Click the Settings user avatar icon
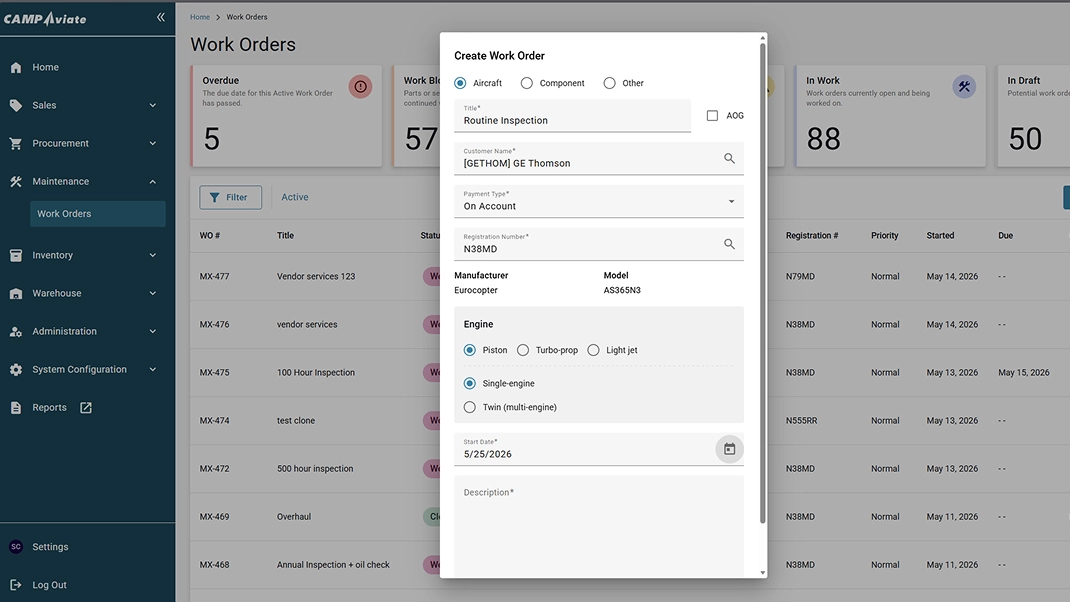 (x=16, y=547)
